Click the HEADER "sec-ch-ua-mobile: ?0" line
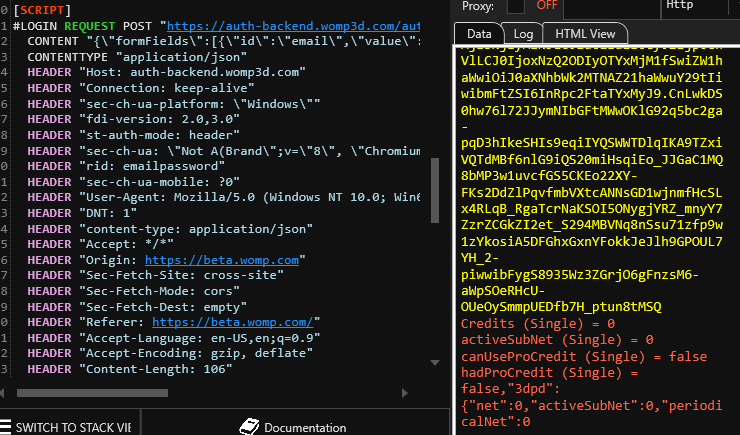Image resolution: width=740 pixels, height=435 pixels. coord(133,182)
